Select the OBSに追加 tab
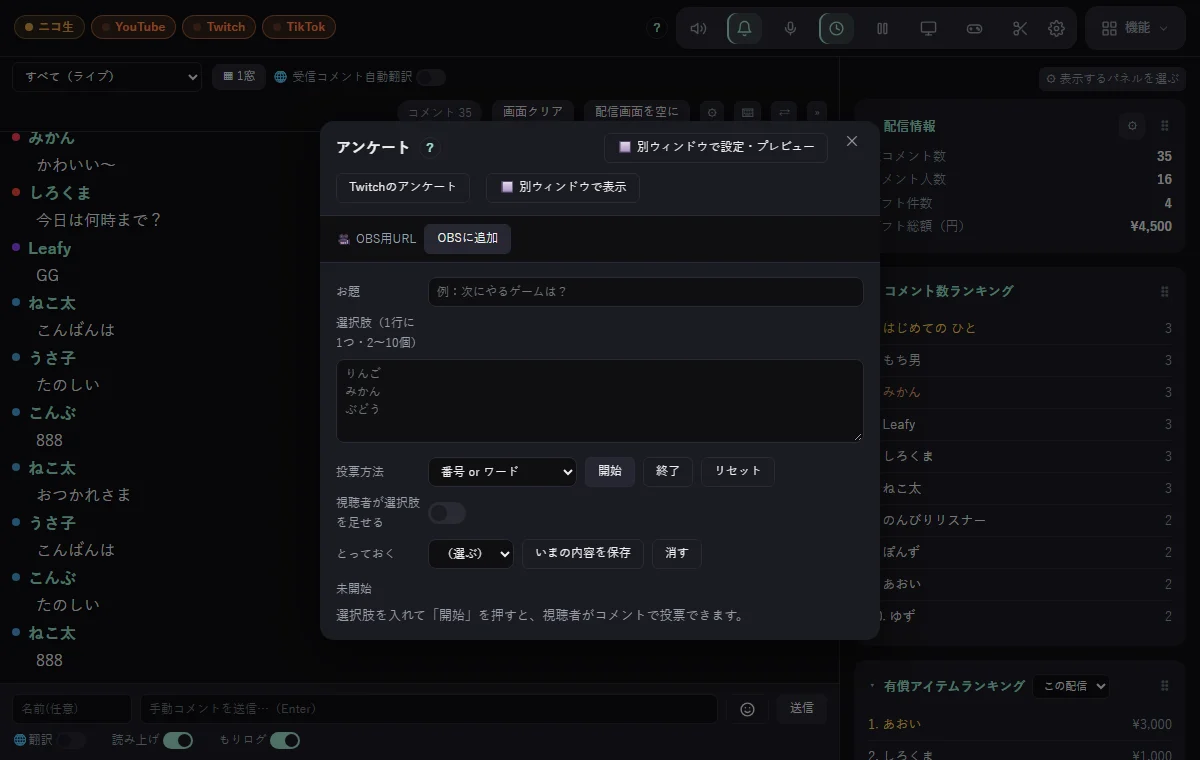 tap(467, 239)
